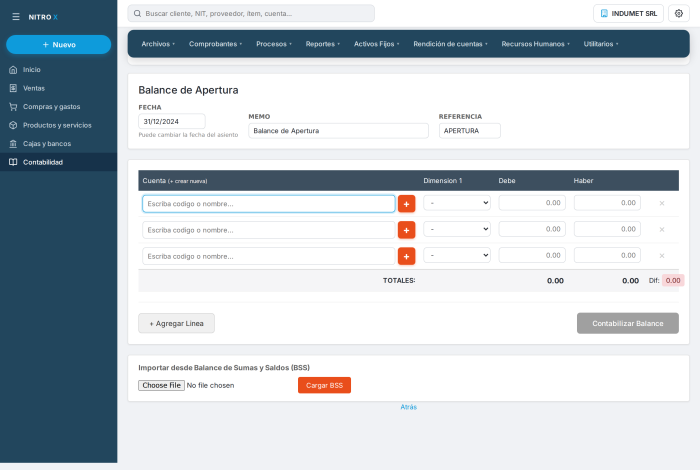Screen dimensions: 700x470
Task: Open the Dimension 1 dropdown in second row
Action: pyautogui.click(x=457, y=229)
